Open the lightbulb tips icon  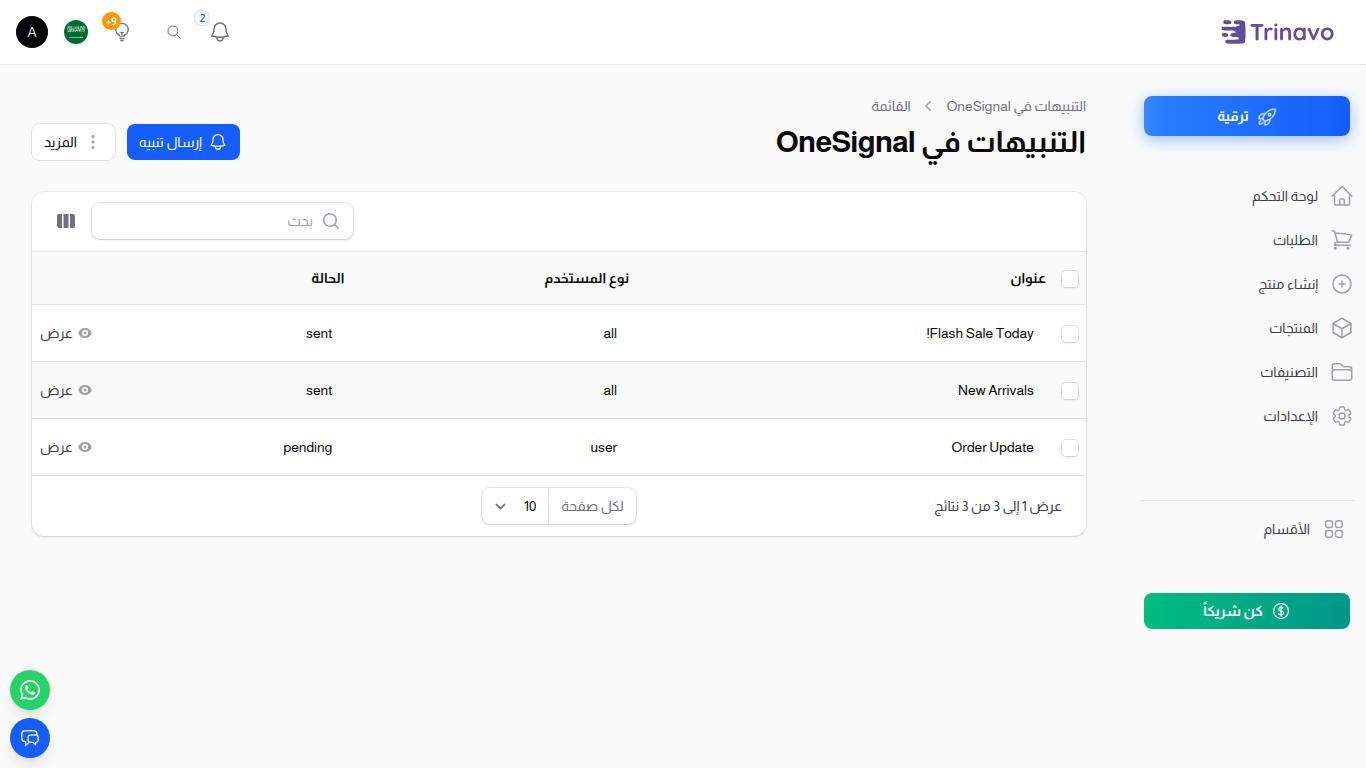pyautogui.click(x=122, y=32)
